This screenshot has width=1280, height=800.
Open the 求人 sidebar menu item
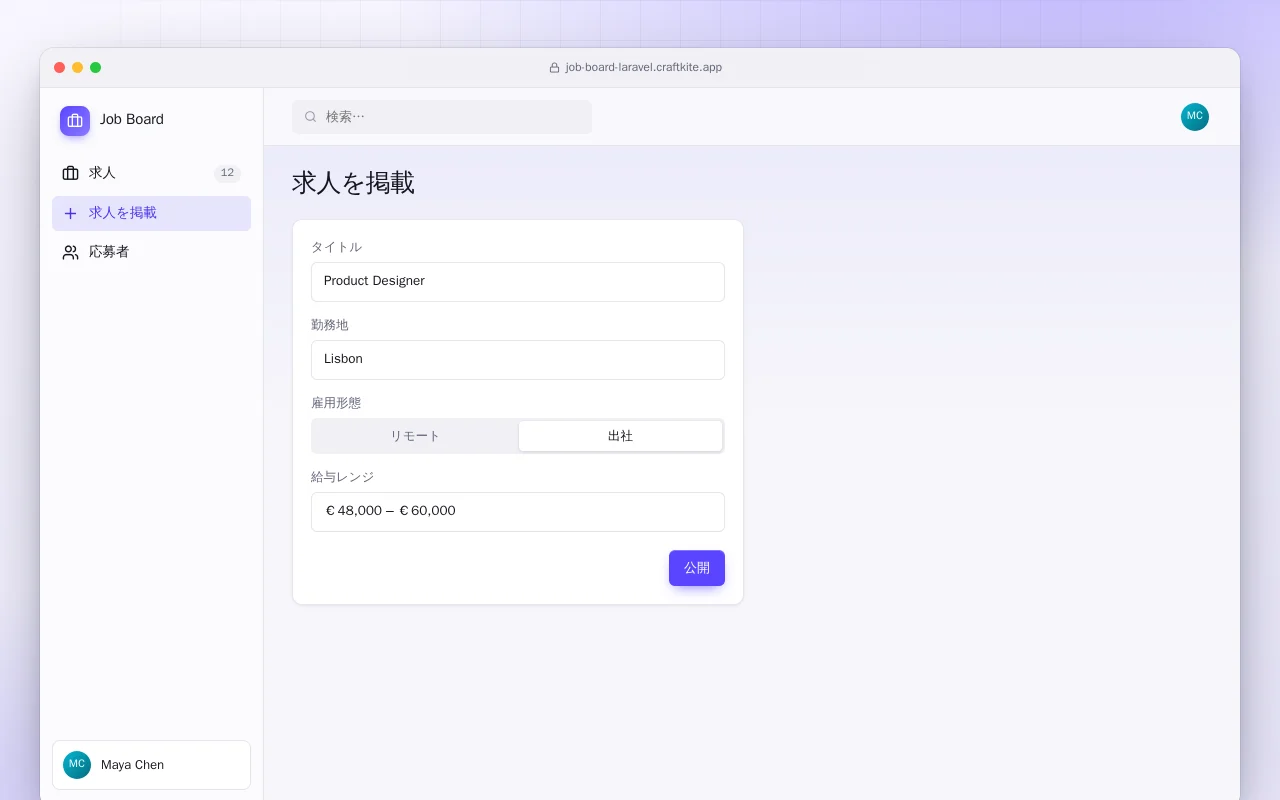[x=151, y=173]
